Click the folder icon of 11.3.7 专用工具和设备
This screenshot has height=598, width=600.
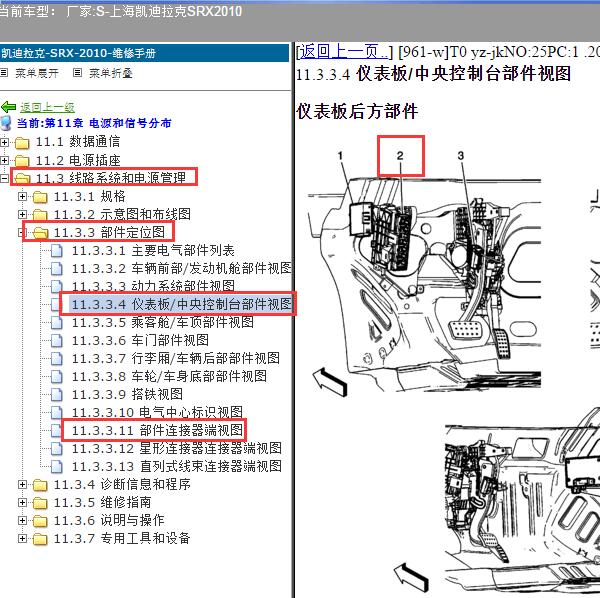[x=40, y=539]
